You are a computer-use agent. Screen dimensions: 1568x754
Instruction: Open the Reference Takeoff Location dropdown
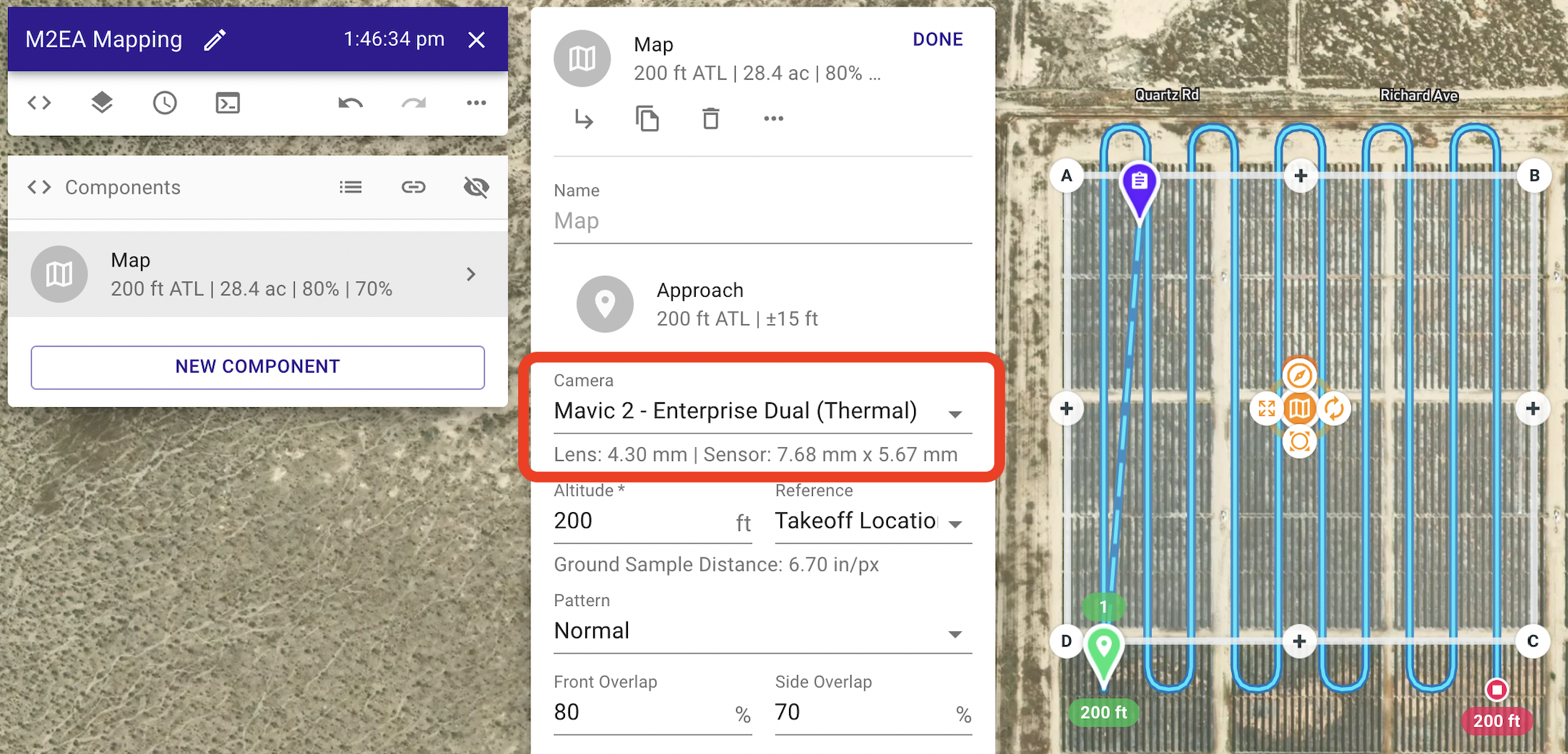click(x=874, y=521)
